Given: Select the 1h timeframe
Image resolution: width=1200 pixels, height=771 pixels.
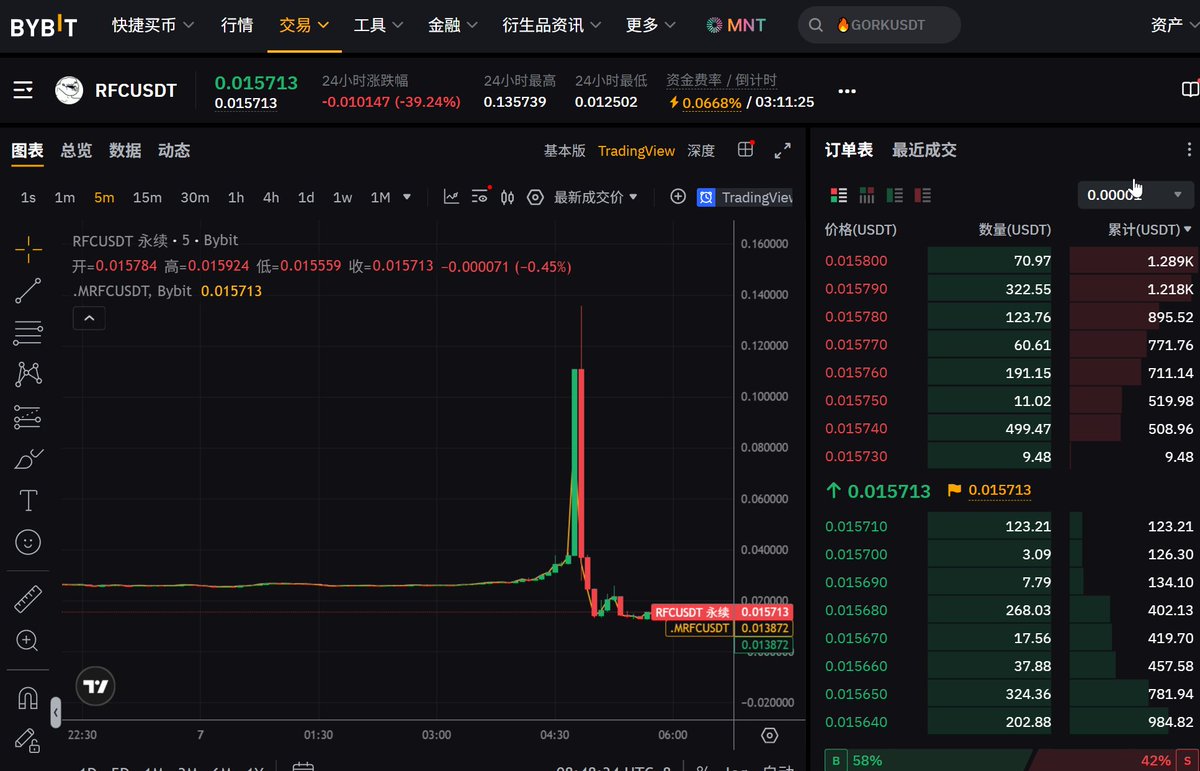Looking at the screenshot, I should click(236, 197).
